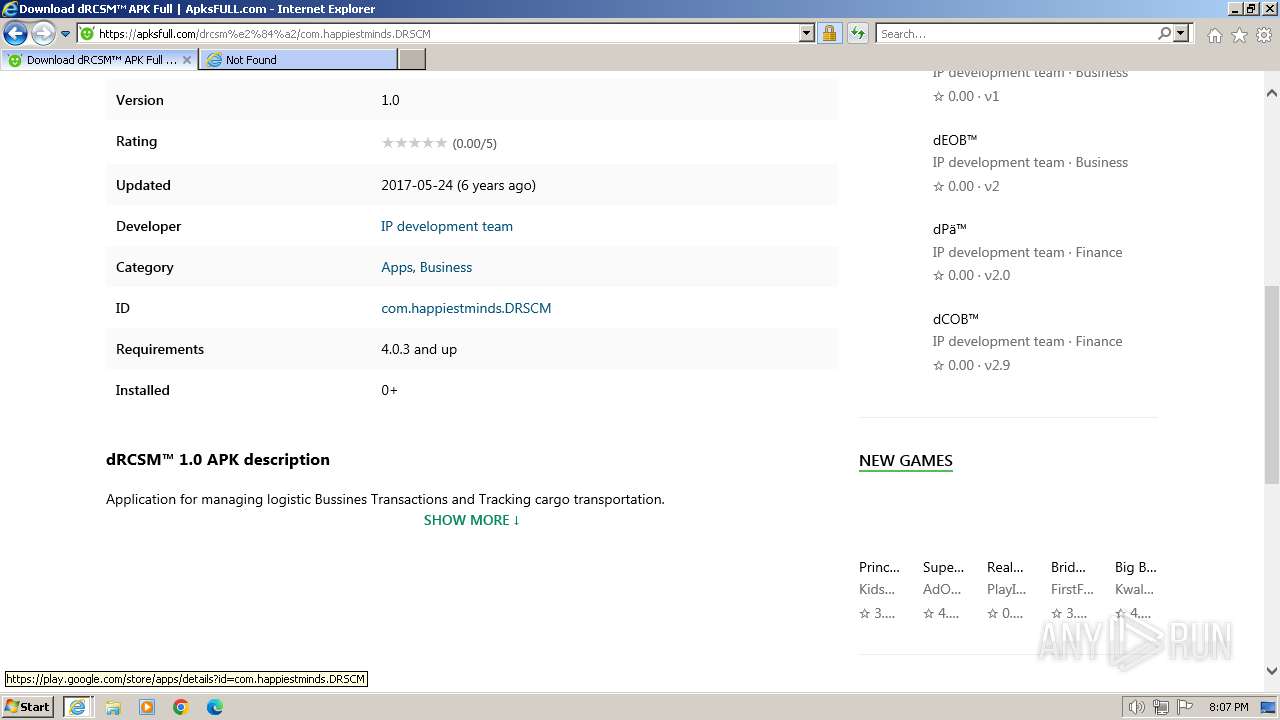Open the security lock report icon
This screenshot has width=1280, height=720.
click(829, 34)
